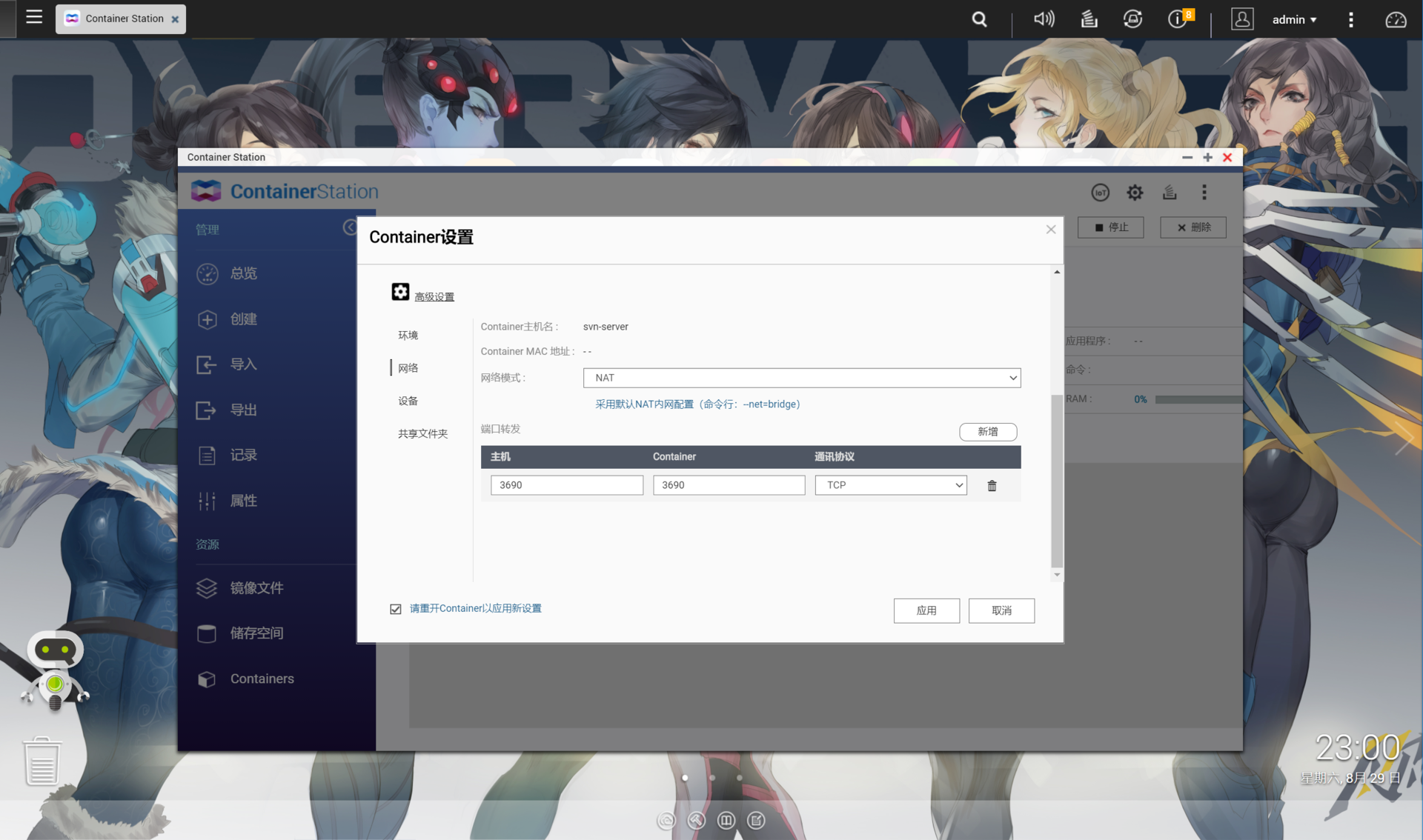Image resolution: width=1423 pixels, height=840 pixels.
Task: Open notifications info icon with badge
Action: pos(1178,19)
